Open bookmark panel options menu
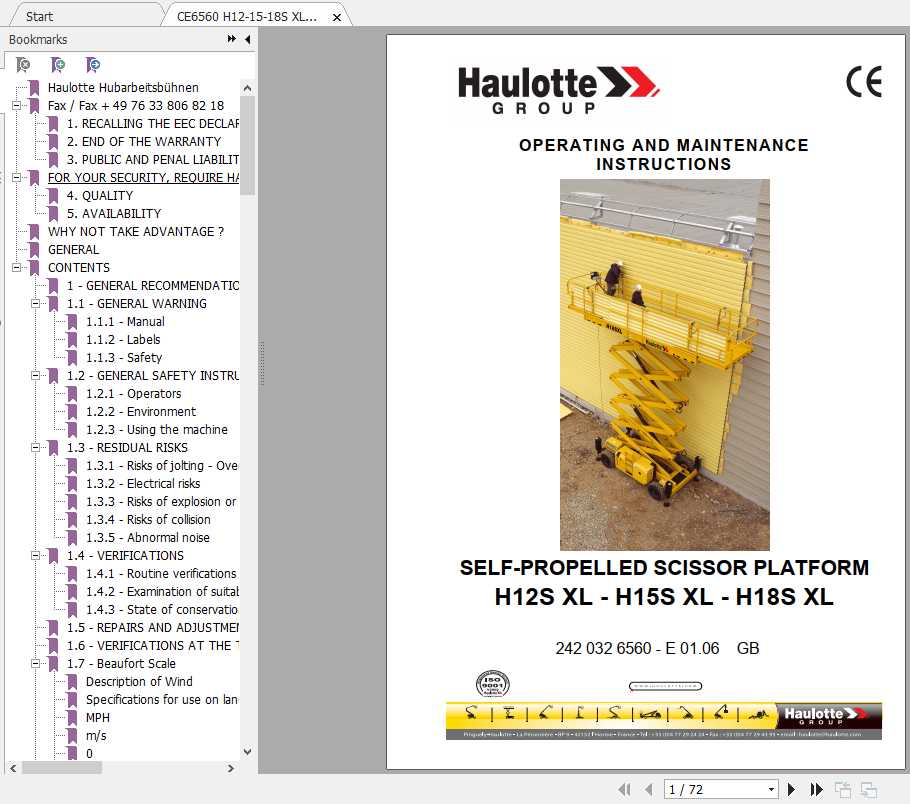The height and width of the screenshot is (804, 910). pos(231,39)
